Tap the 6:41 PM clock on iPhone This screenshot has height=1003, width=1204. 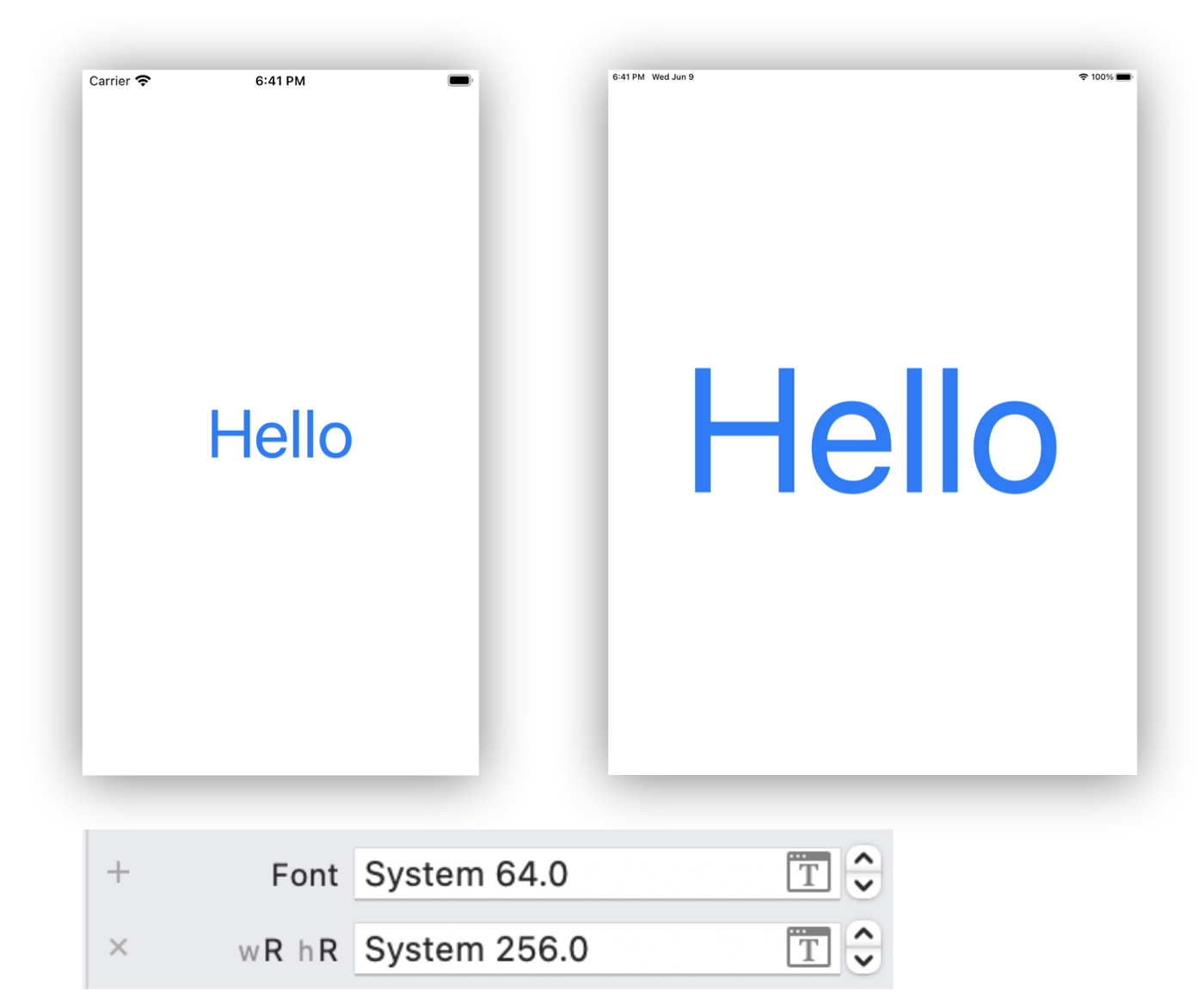click(280, 81)
